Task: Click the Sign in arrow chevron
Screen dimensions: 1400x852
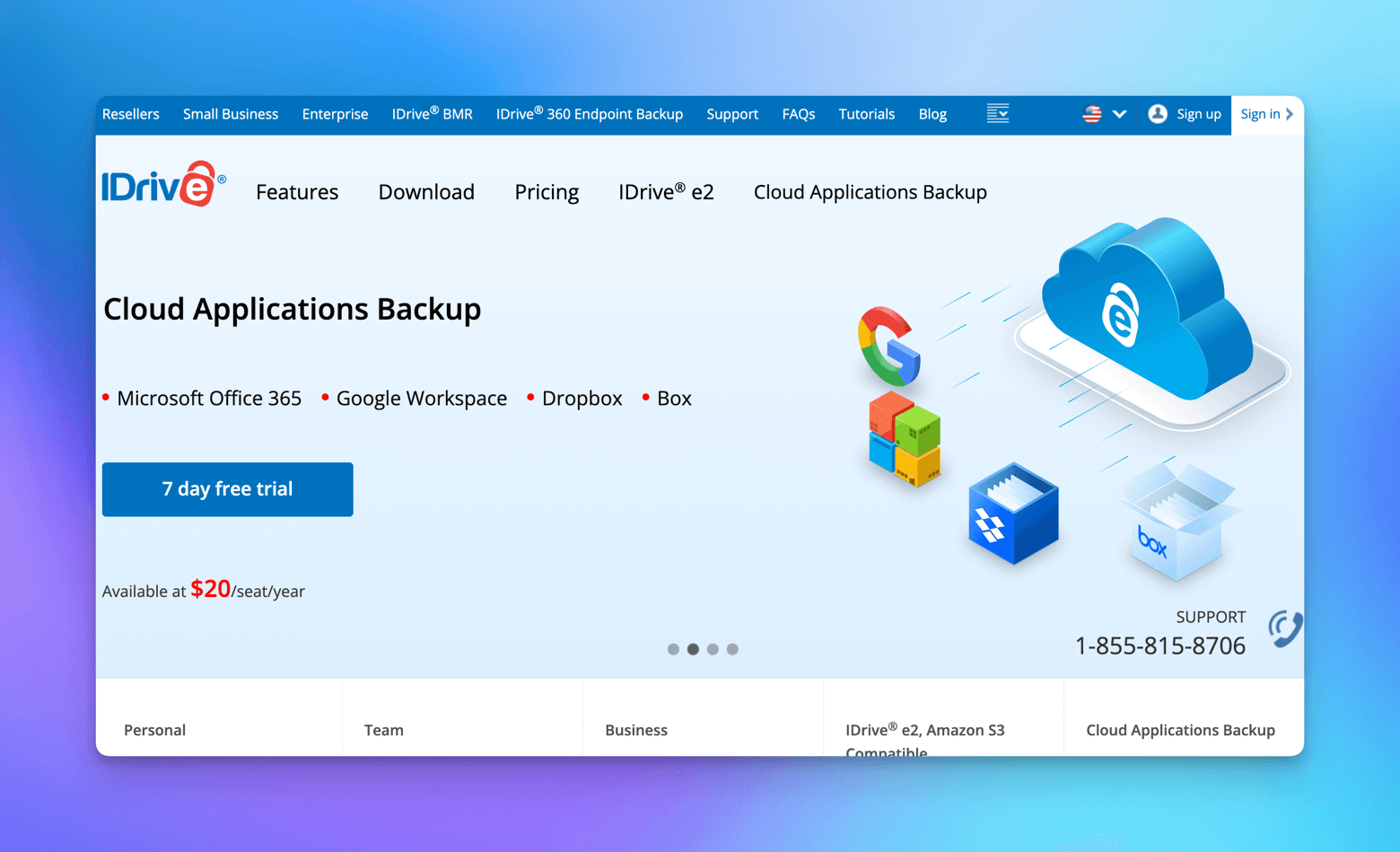Action: 1290,114
